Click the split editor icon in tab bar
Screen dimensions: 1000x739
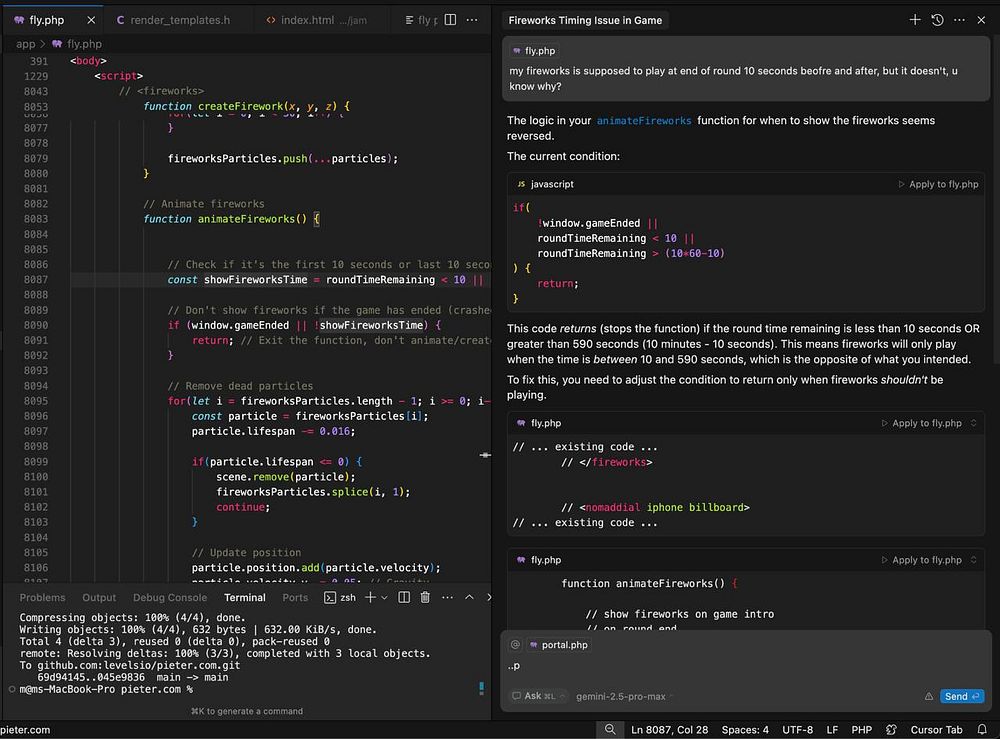point(450,20)
